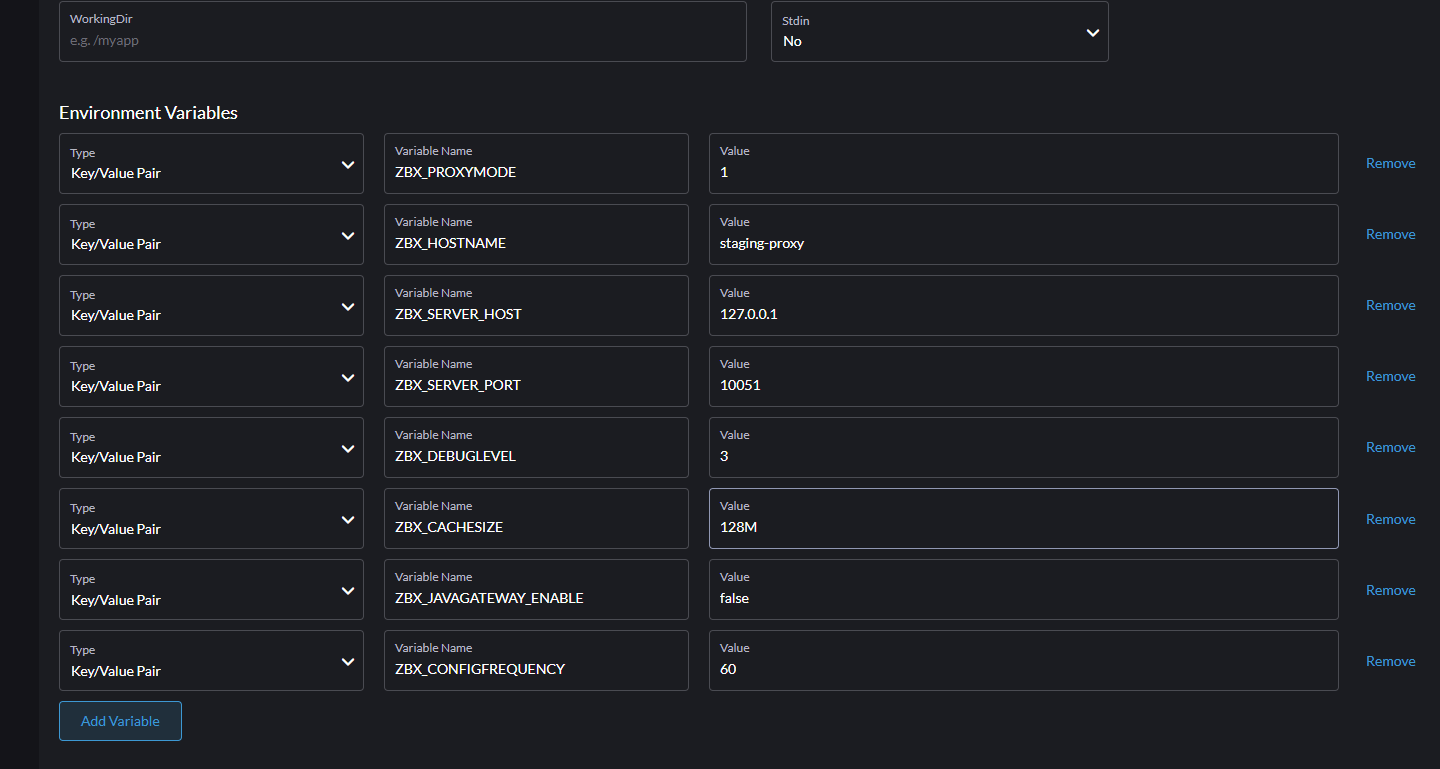Remove the ZBX_SERVER_PORT variable
Screen dimensions: 1440x769
point(1390,376)
